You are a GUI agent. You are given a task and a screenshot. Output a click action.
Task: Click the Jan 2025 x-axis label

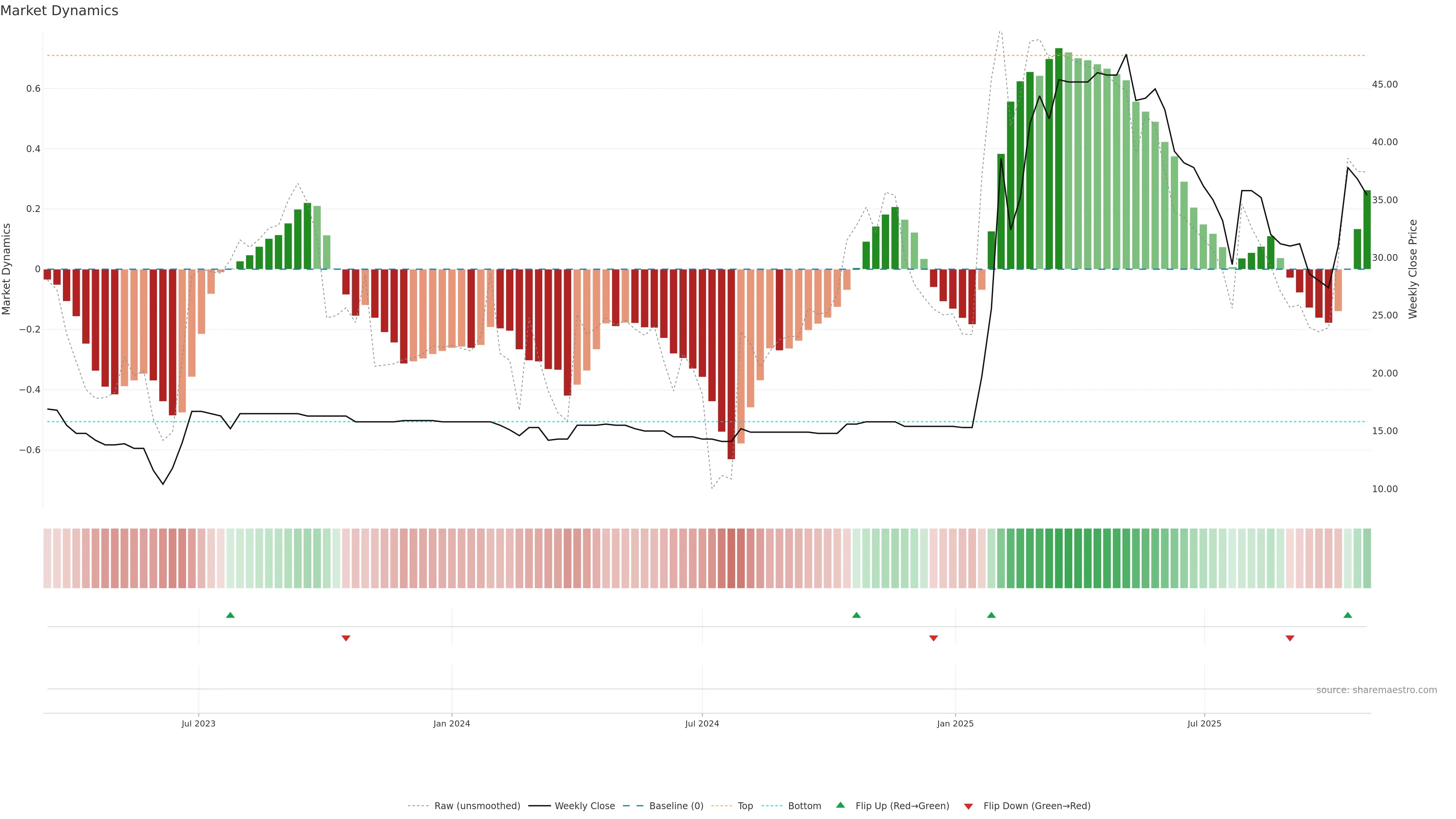click(955, 723)
